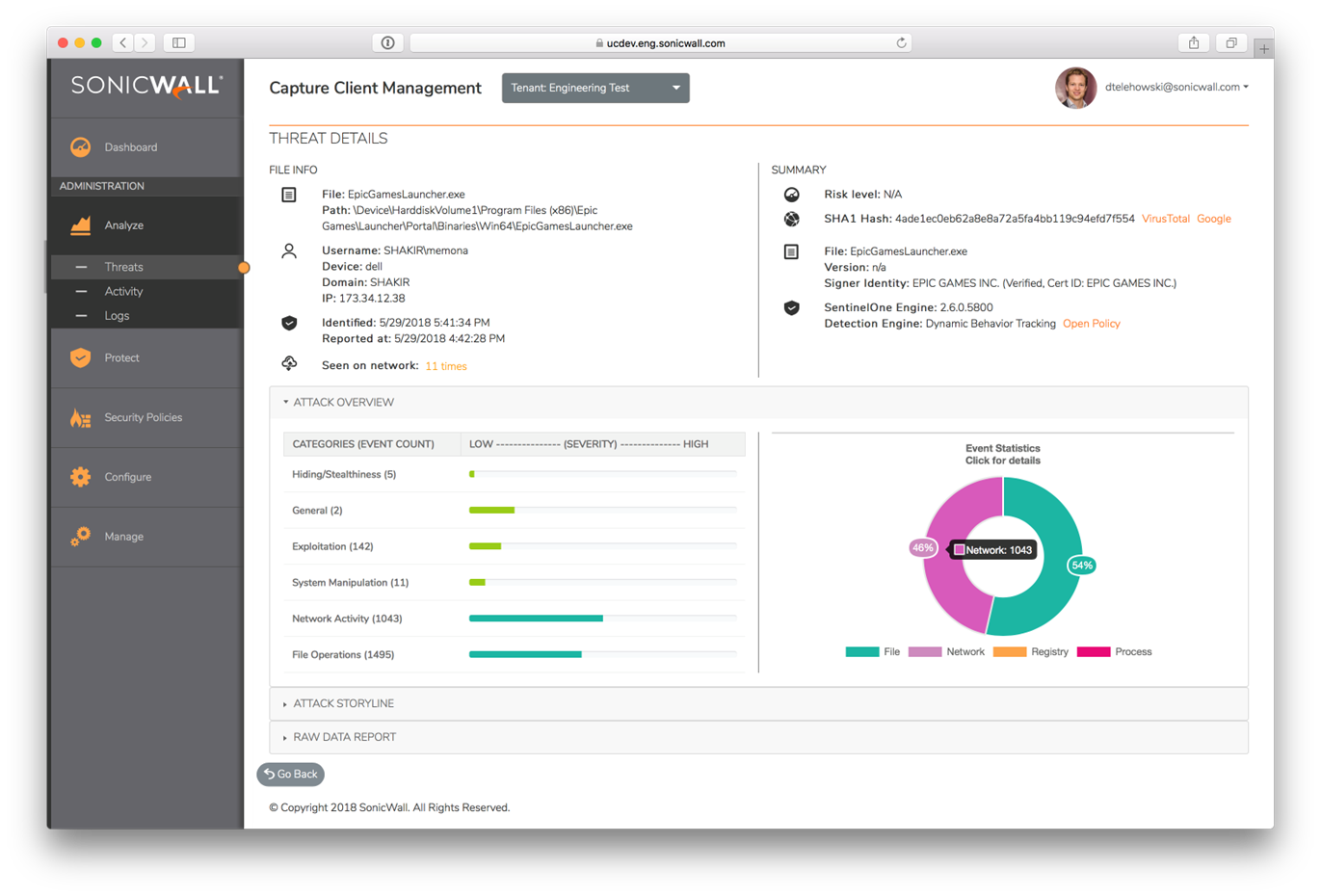Open the Tenant: Engineering Test dropdown

pyautogui.click(x=595, y=88)
